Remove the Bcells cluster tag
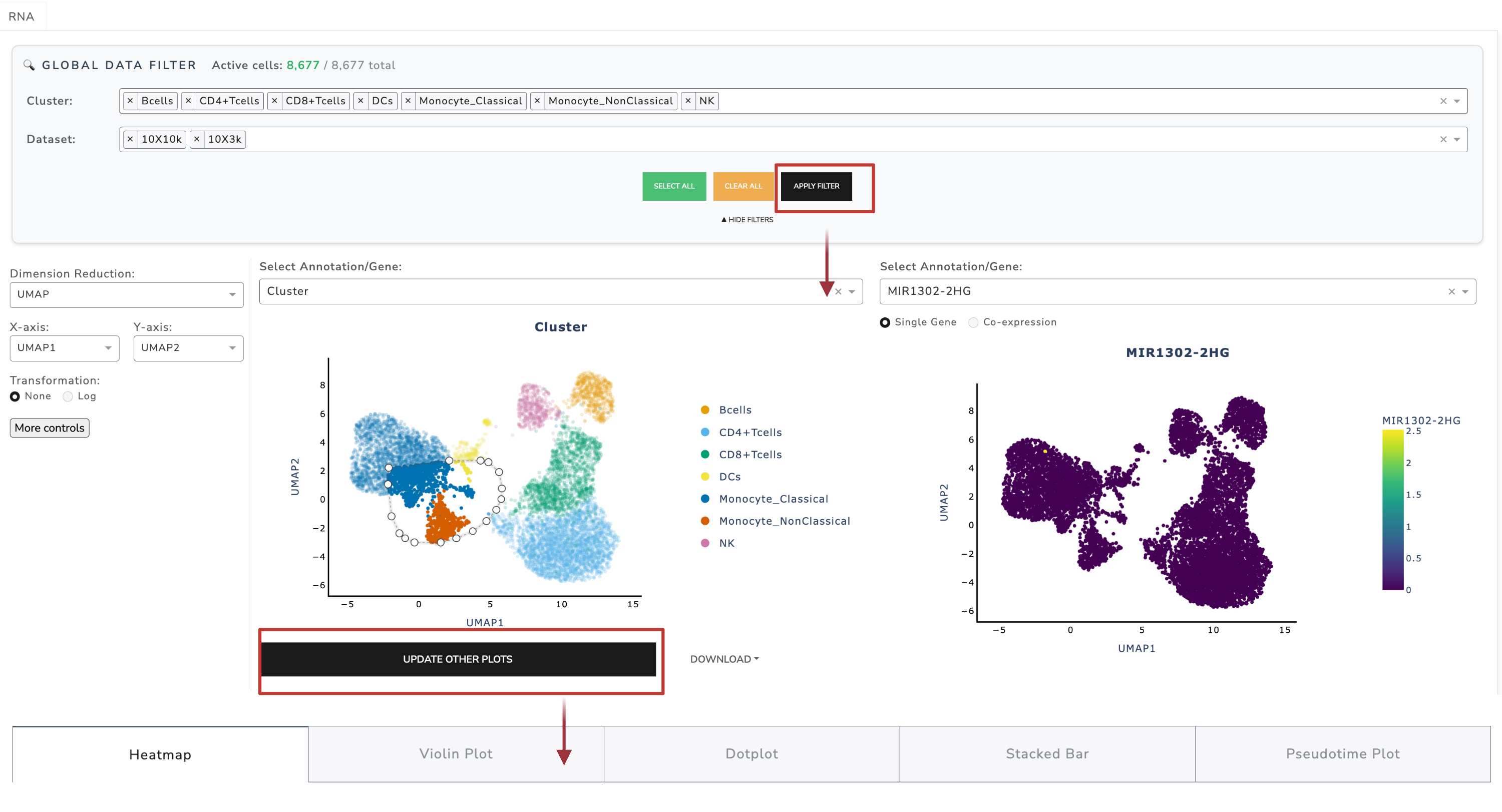Viewport: 1502px width, 812px height. (x=130, y=101)
